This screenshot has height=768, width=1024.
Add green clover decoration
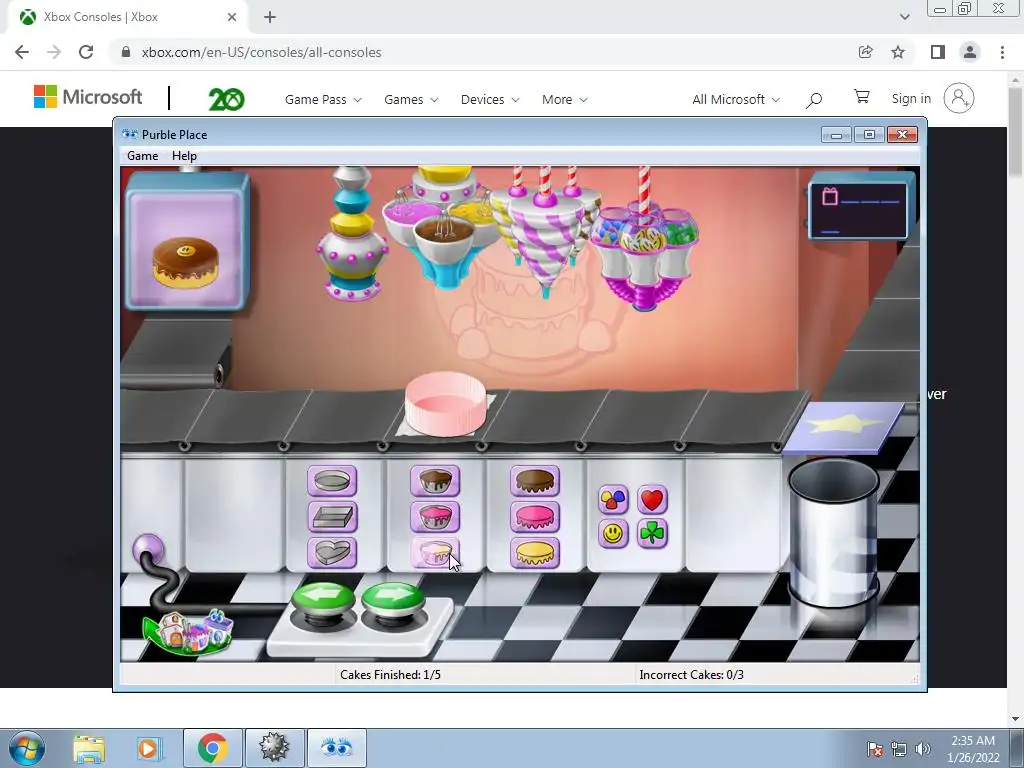(652, 534)
